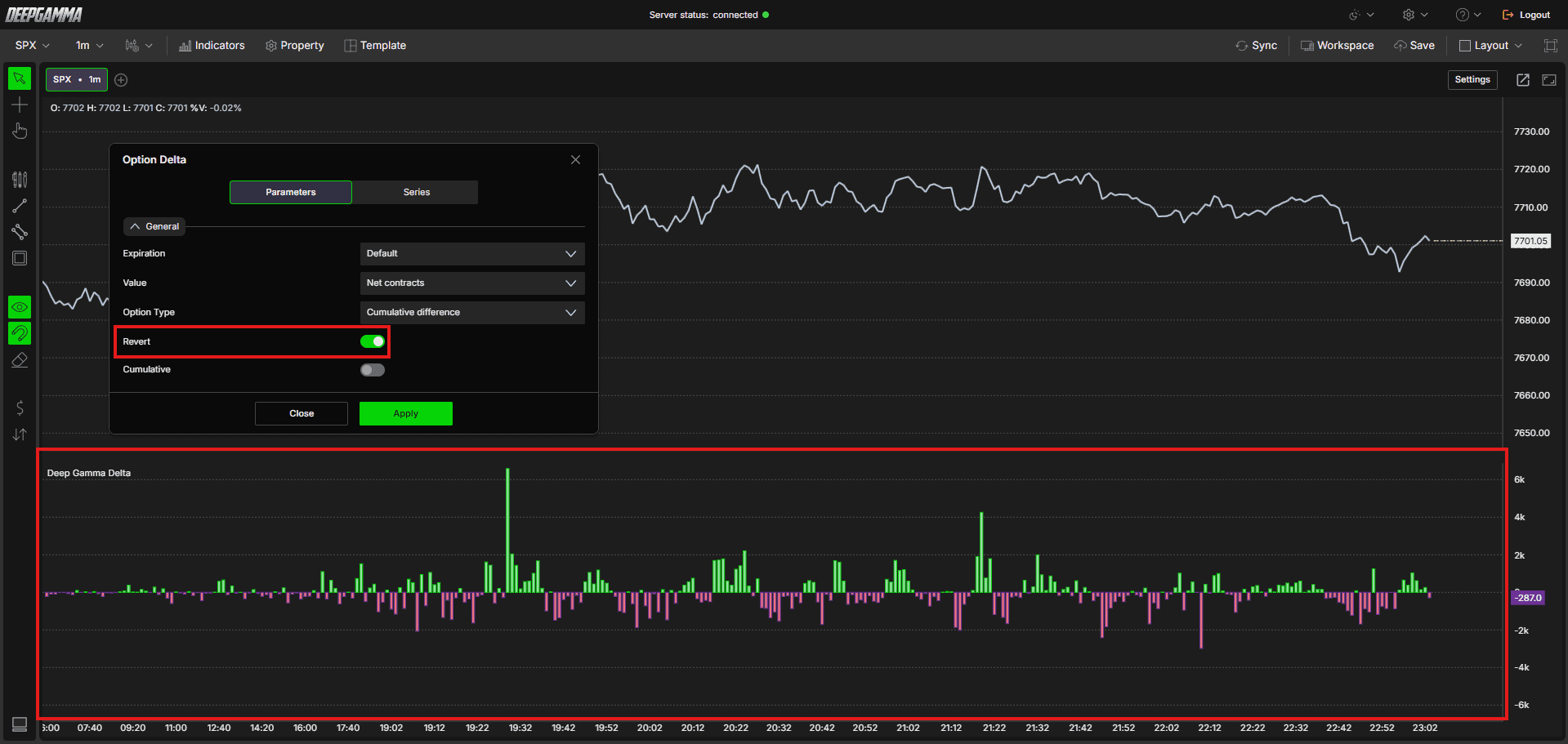Add a new chart tab with plus icon
Screen dimensions: 1568x744
coord(121,79)
